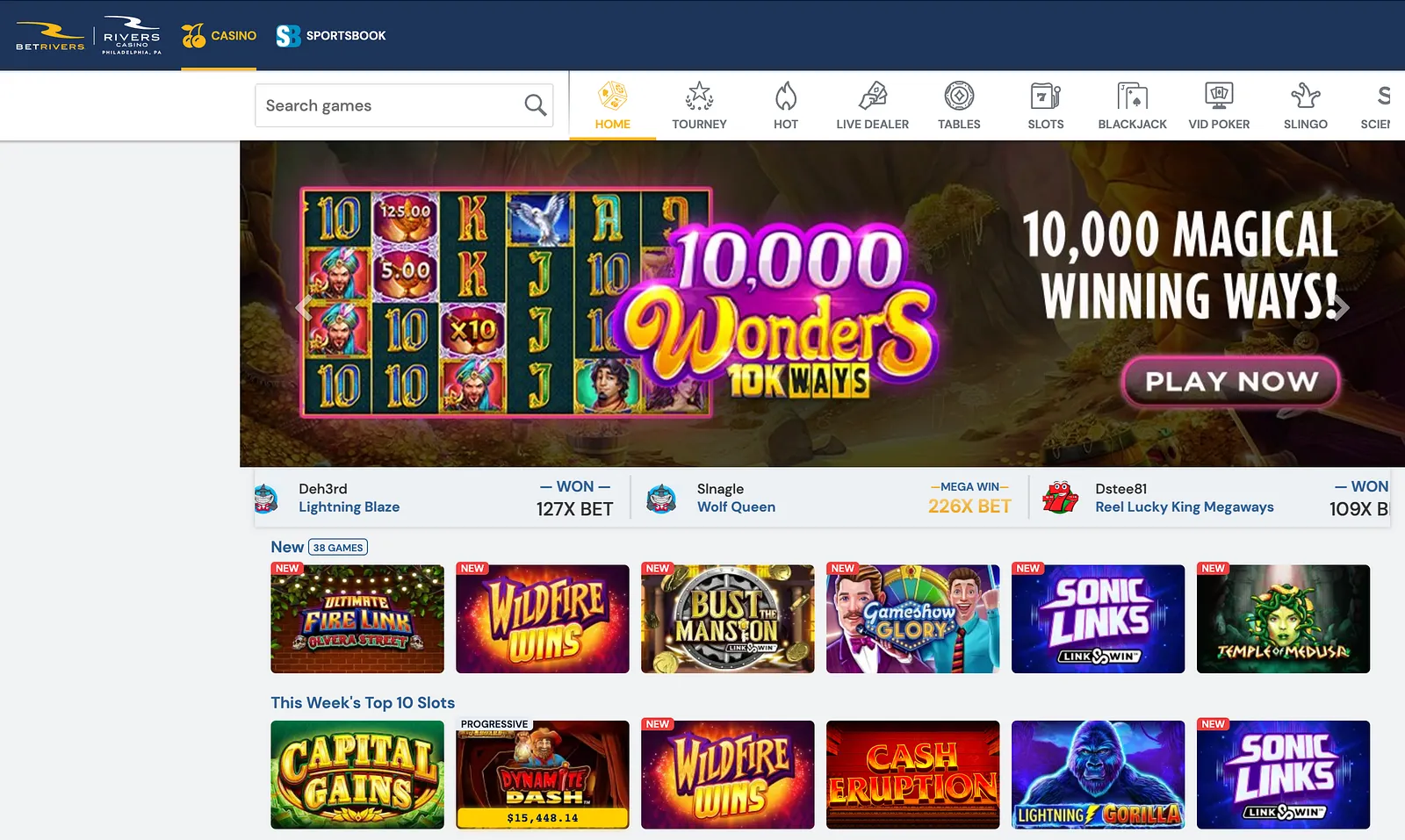
Task: Expand the New 38 Games list
Action: click(x=338, y=547)
